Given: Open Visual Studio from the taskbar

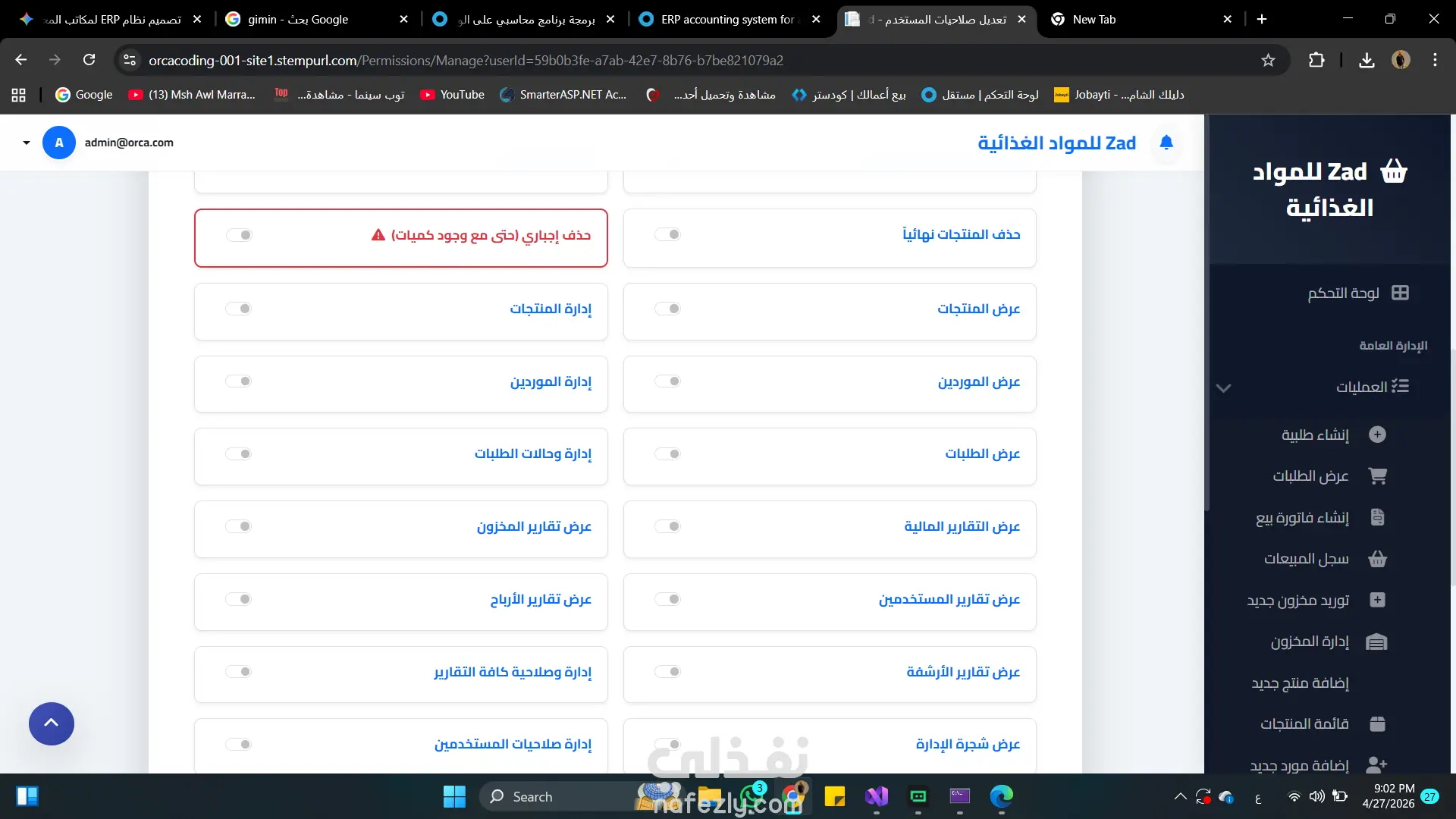Looking at the screenshot, I should pyautogui.click(x=877, y=796).
